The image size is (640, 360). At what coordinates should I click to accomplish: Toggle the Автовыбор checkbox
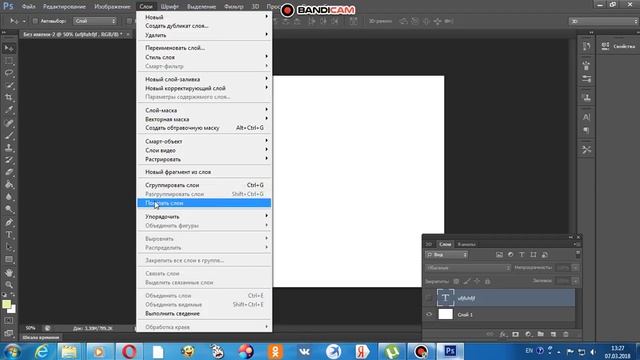(x=35, y=21)
